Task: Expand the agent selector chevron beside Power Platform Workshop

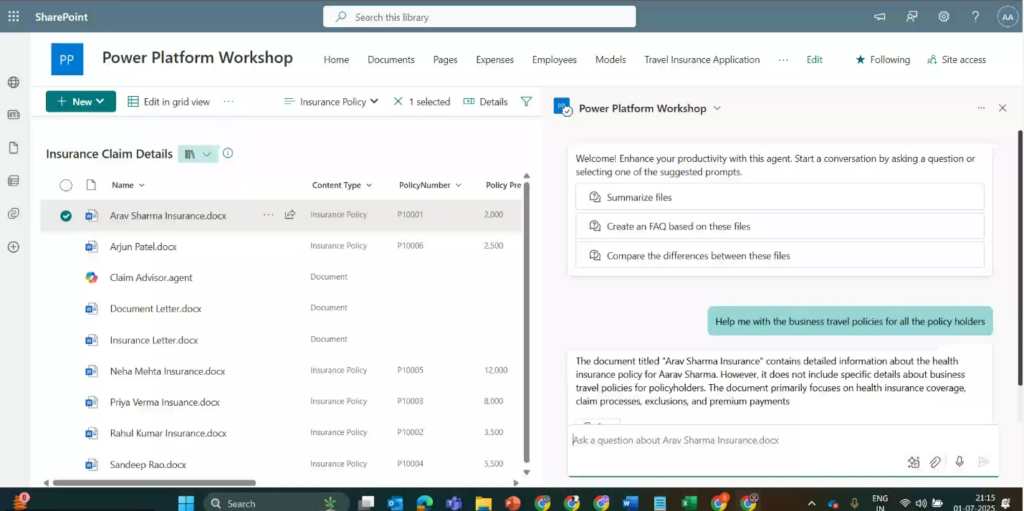Action: tap(717, 108)
